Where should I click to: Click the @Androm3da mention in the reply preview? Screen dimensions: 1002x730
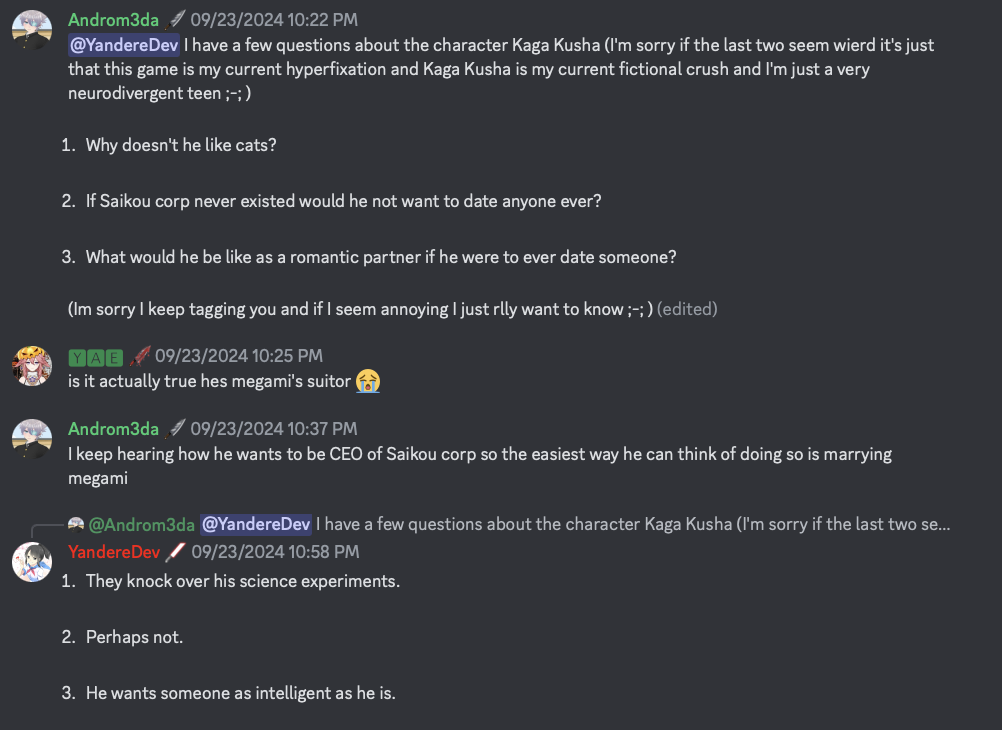pyautogui.click(x=141, y=524)
